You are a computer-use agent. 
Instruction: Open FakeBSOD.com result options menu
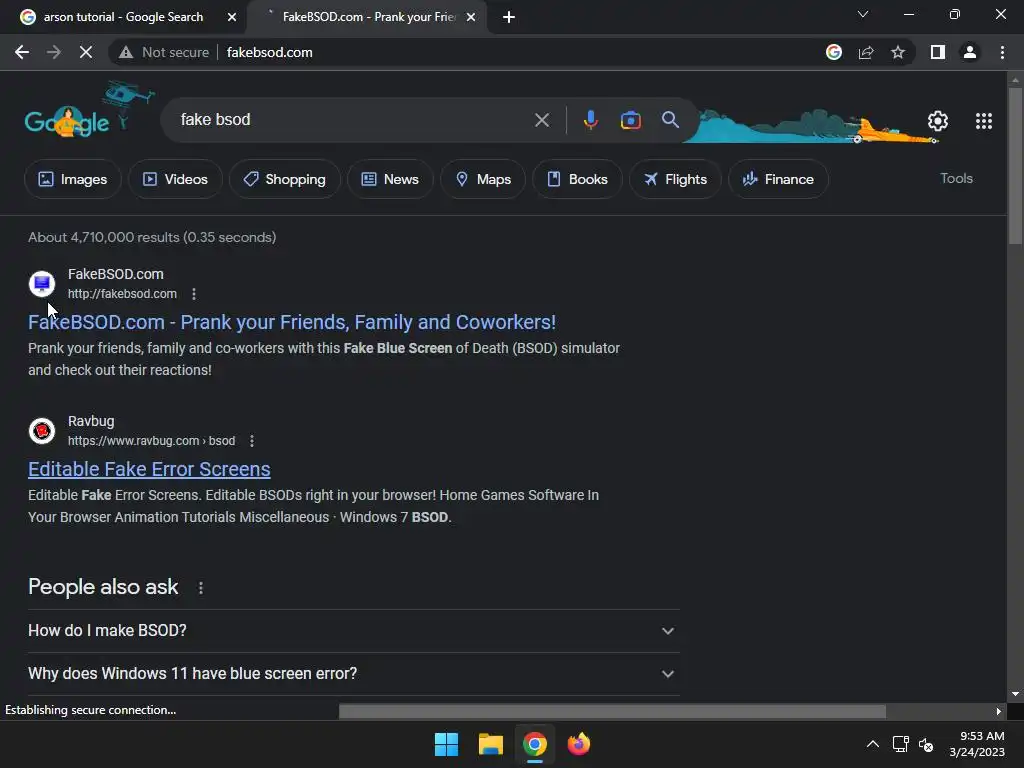point(194,294)
